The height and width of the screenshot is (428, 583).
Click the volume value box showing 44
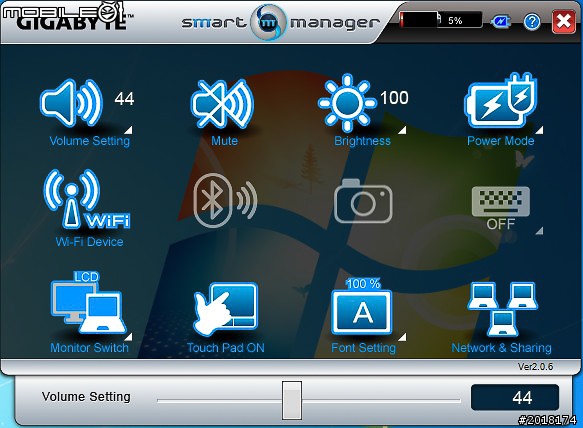pos(515,398)
